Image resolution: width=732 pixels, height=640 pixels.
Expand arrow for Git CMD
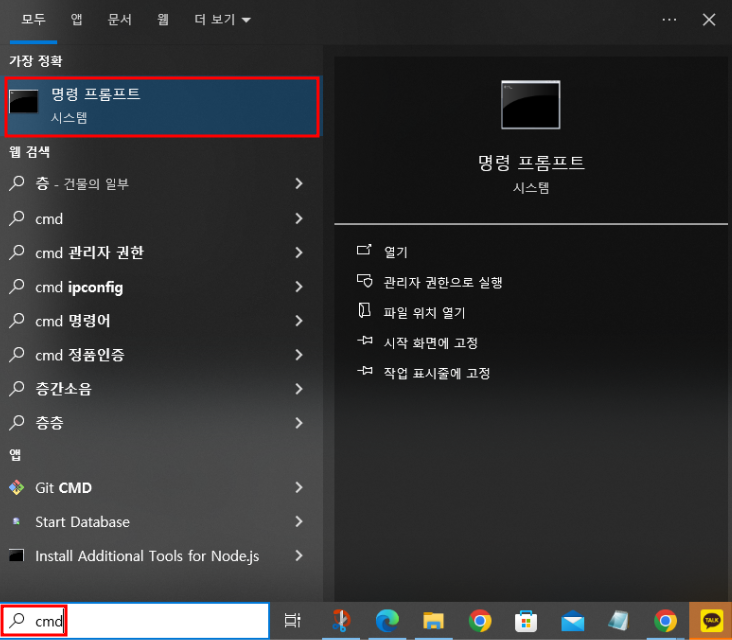pos(299,488)
